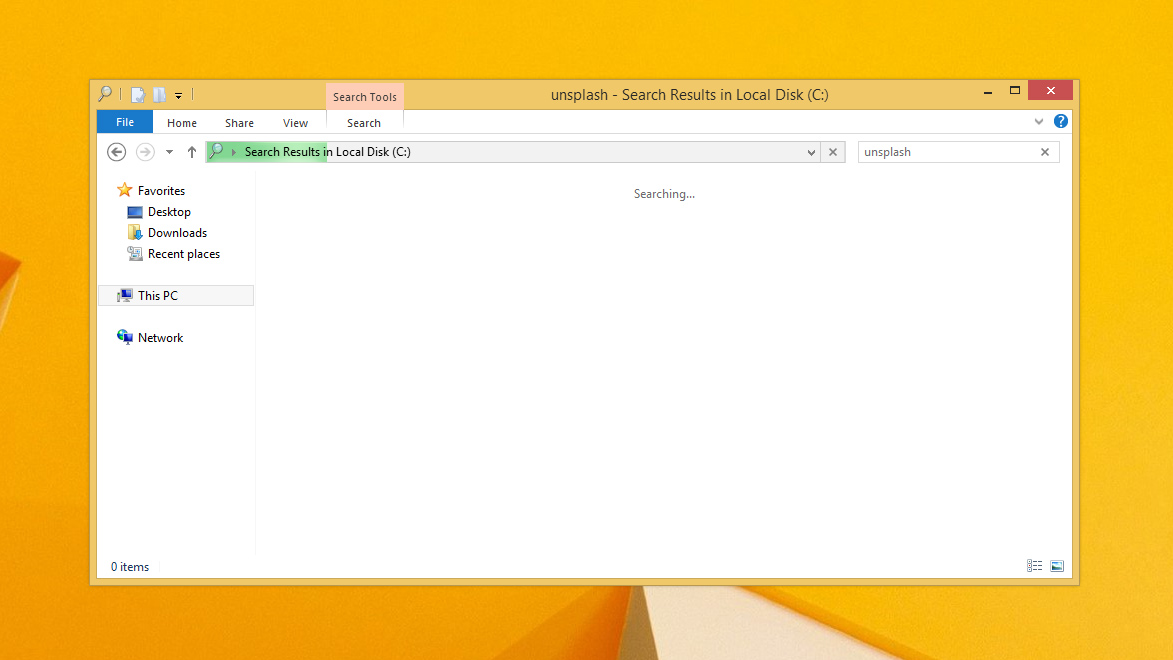Viewport: 1173px width, 660px height.
Task: Clear the unsplash search box
Action: (1044, 151)
